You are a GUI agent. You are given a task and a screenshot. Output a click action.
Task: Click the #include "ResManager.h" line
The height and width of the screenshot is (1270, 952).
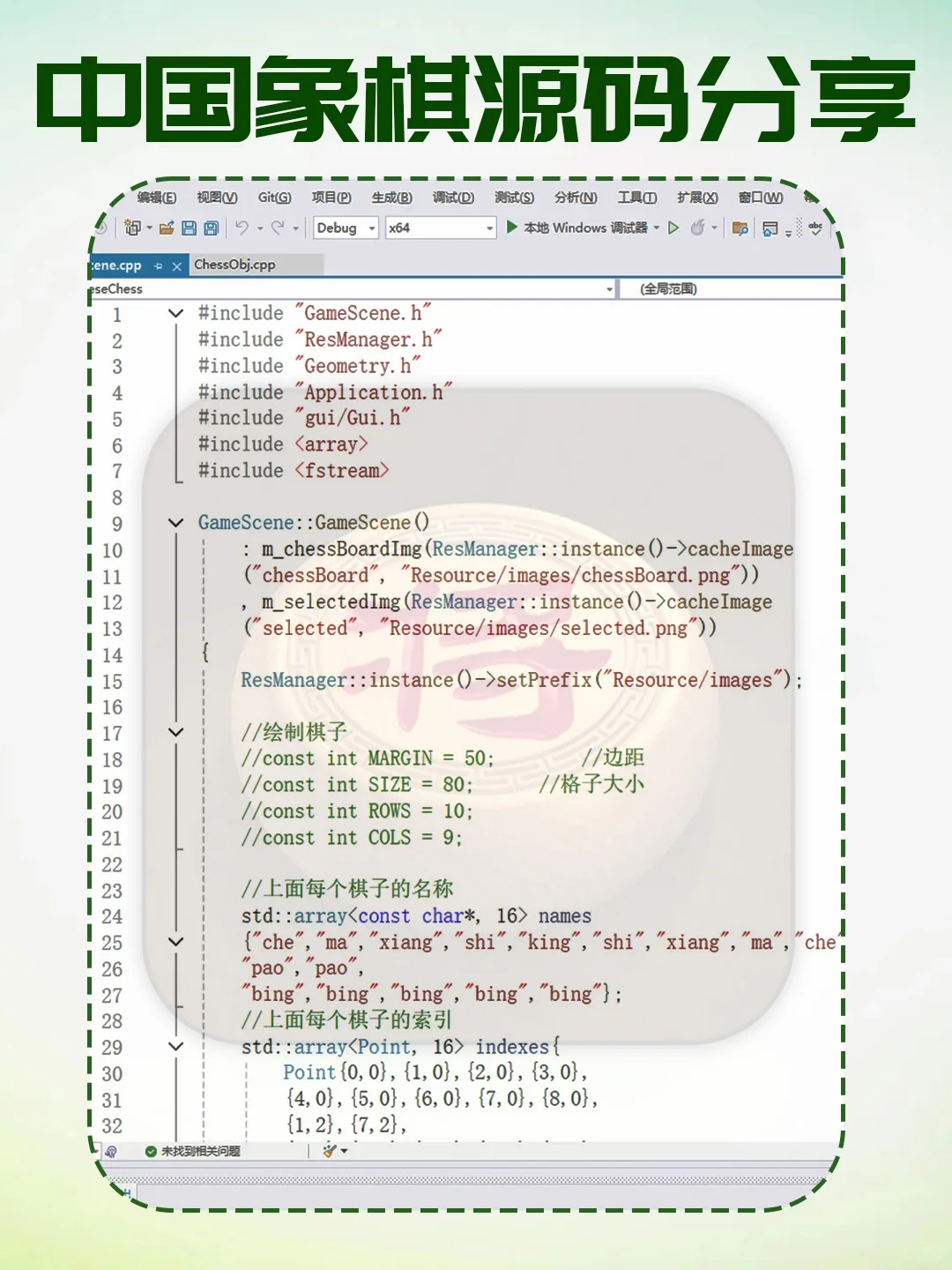coord(320,340)
